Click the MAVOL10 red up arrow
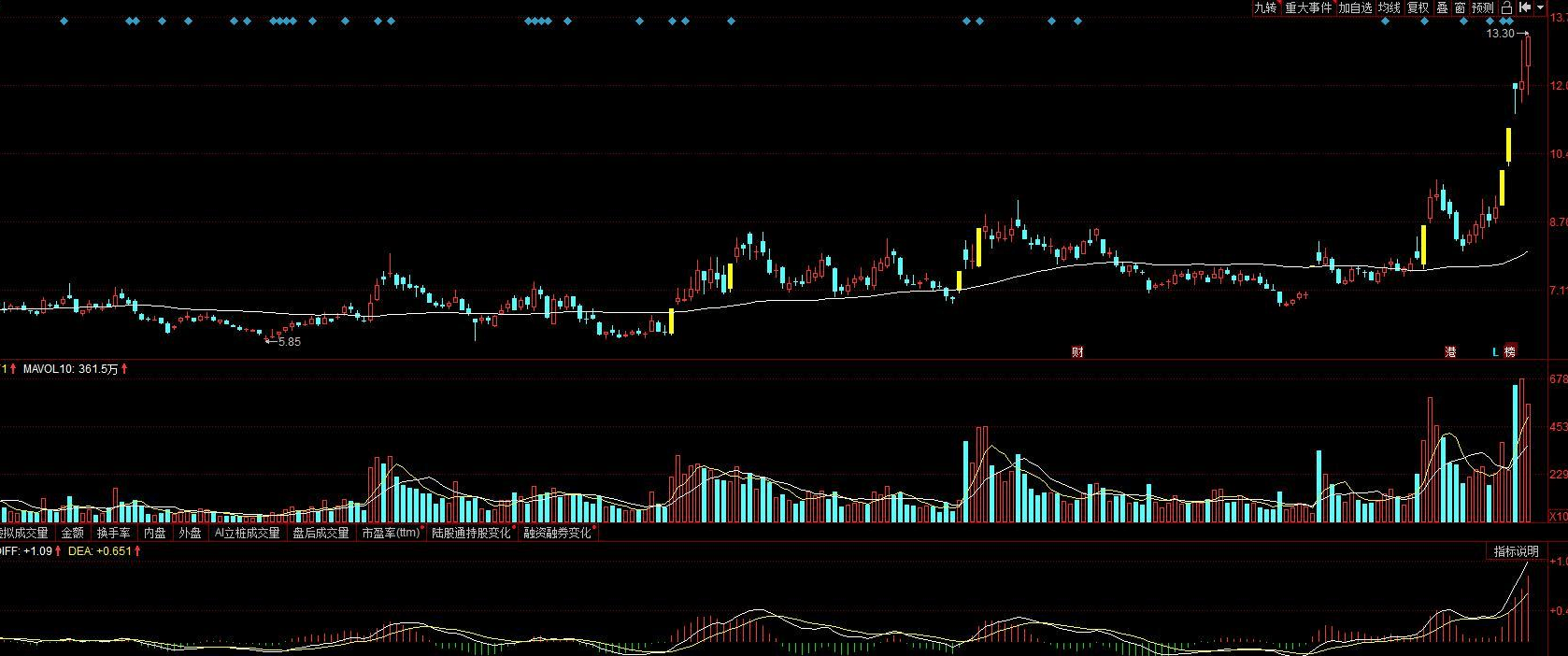The height and width of the screenshot is (656, 1568). click(124, 369)
